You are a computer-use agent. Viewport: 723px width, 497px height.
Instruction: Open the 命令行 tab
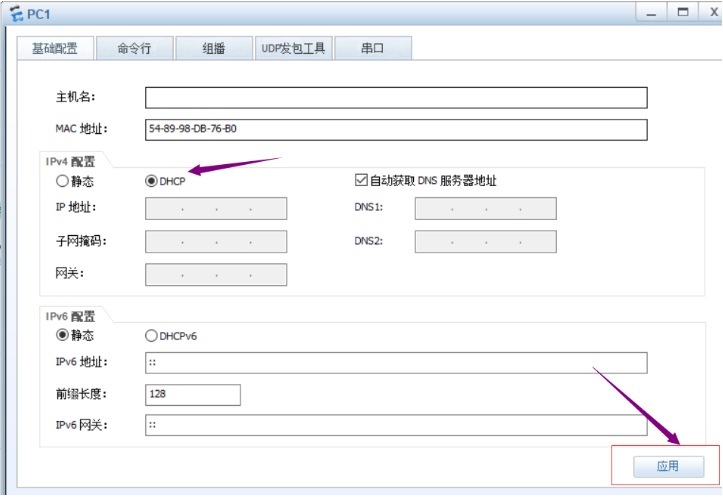pos(135,48)
